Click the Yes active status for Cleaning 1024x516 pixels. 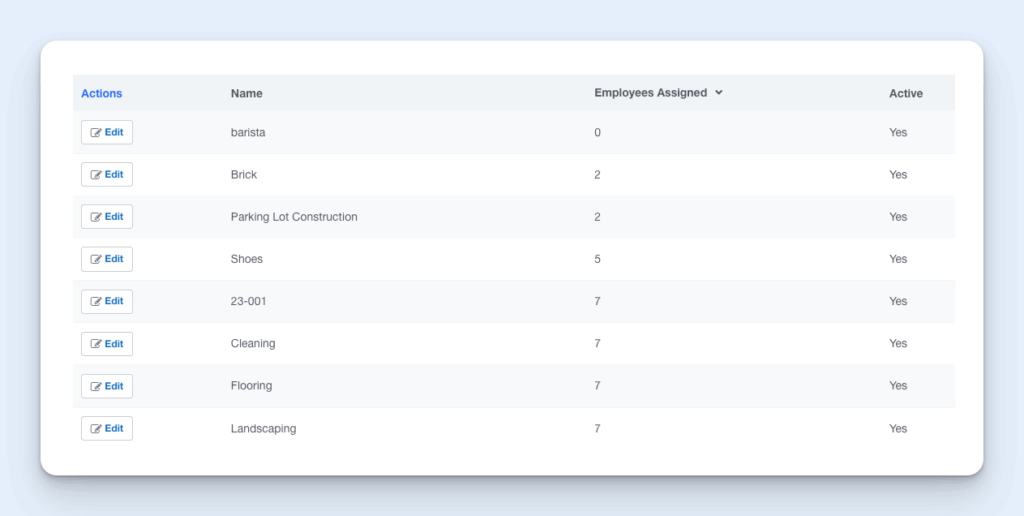897,344
